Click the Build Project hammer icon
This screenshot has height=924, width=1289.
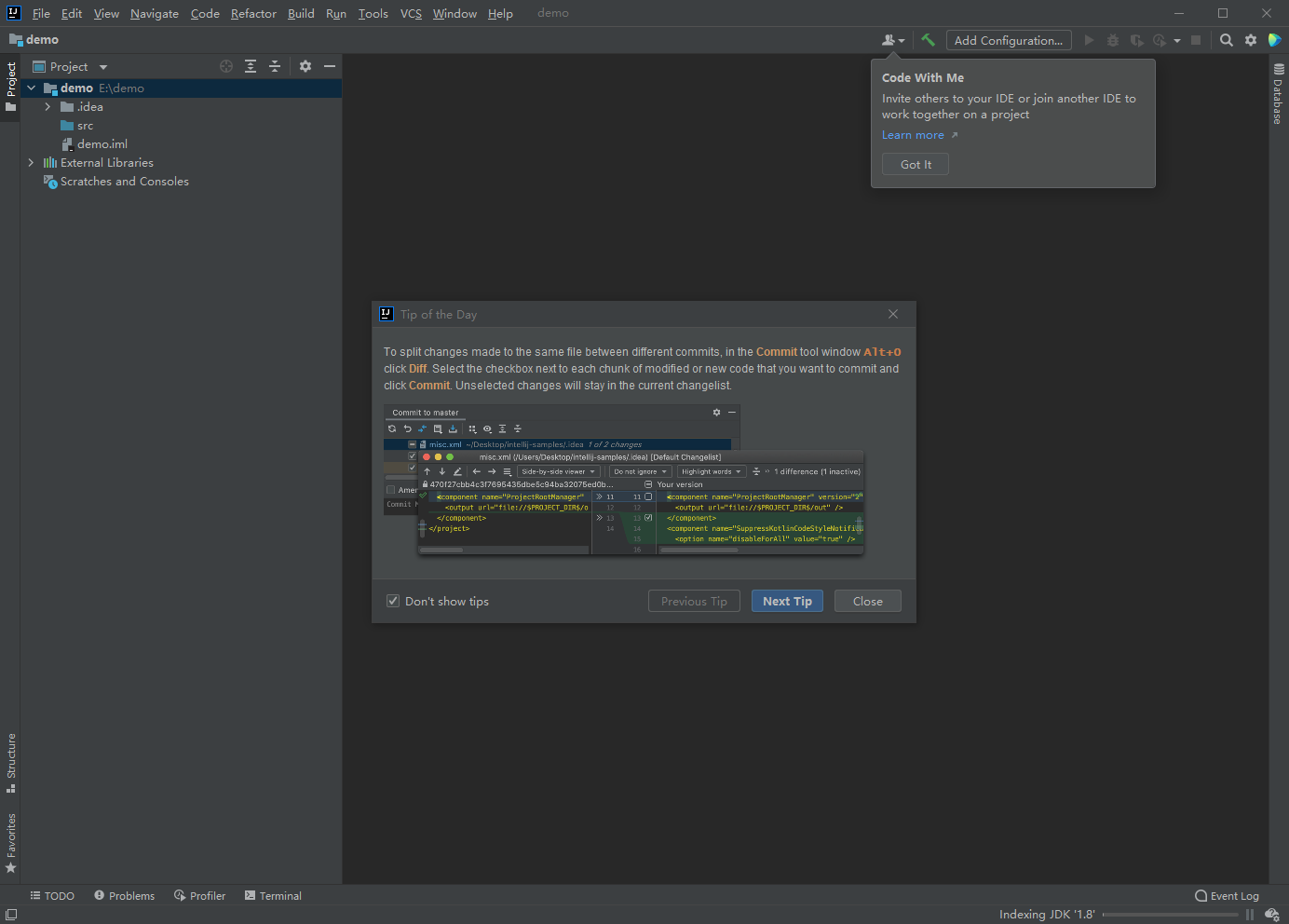pyautogui.click(x=928, y=40)
